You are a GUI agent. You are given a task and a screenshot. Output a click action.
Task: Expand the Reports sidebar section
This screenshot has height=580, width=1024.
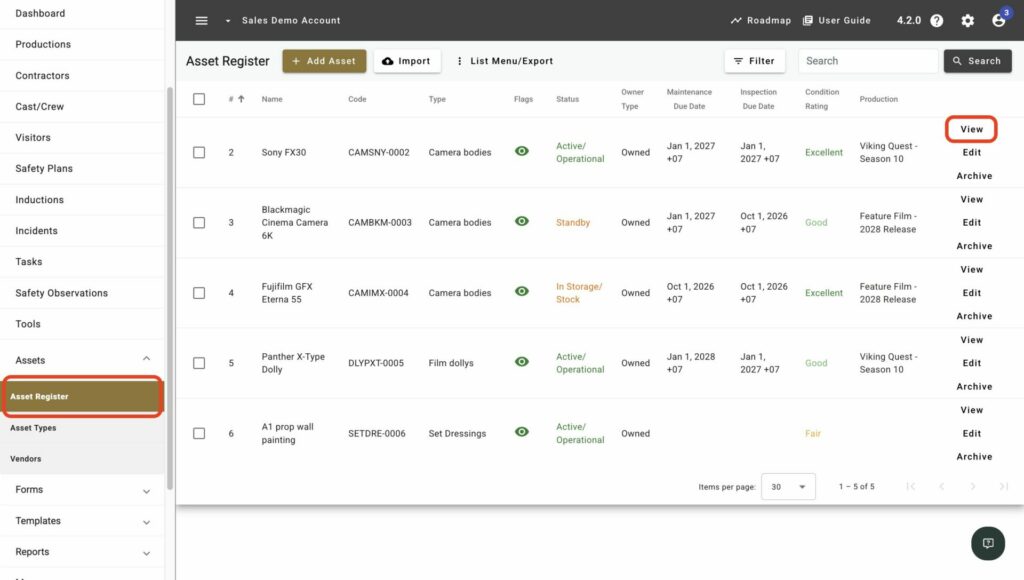[146, 553]
